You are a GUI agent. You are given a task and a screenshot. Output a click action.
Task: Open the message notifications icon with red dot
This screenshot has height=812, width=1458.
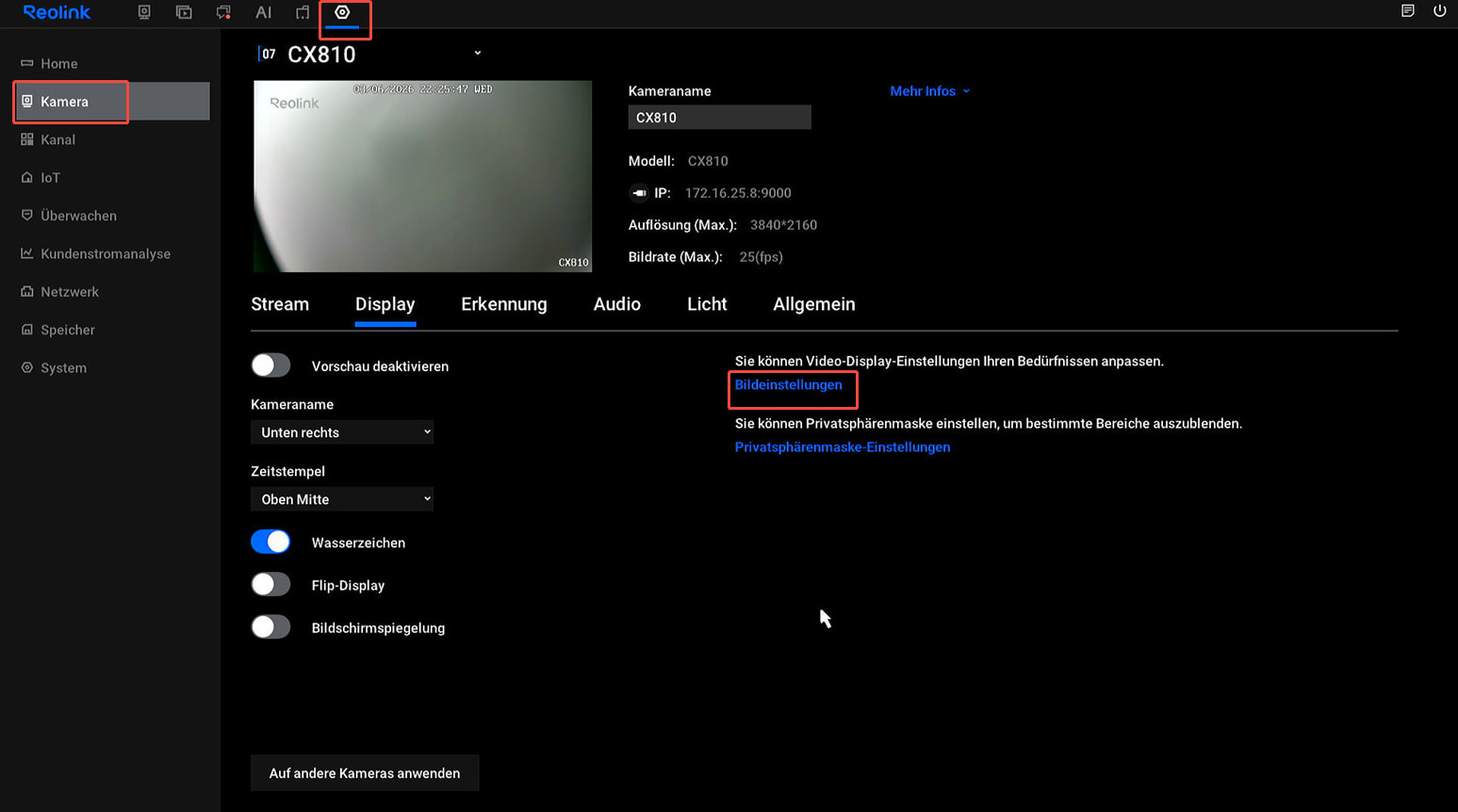pyautogui.click(x=223, y=12)
